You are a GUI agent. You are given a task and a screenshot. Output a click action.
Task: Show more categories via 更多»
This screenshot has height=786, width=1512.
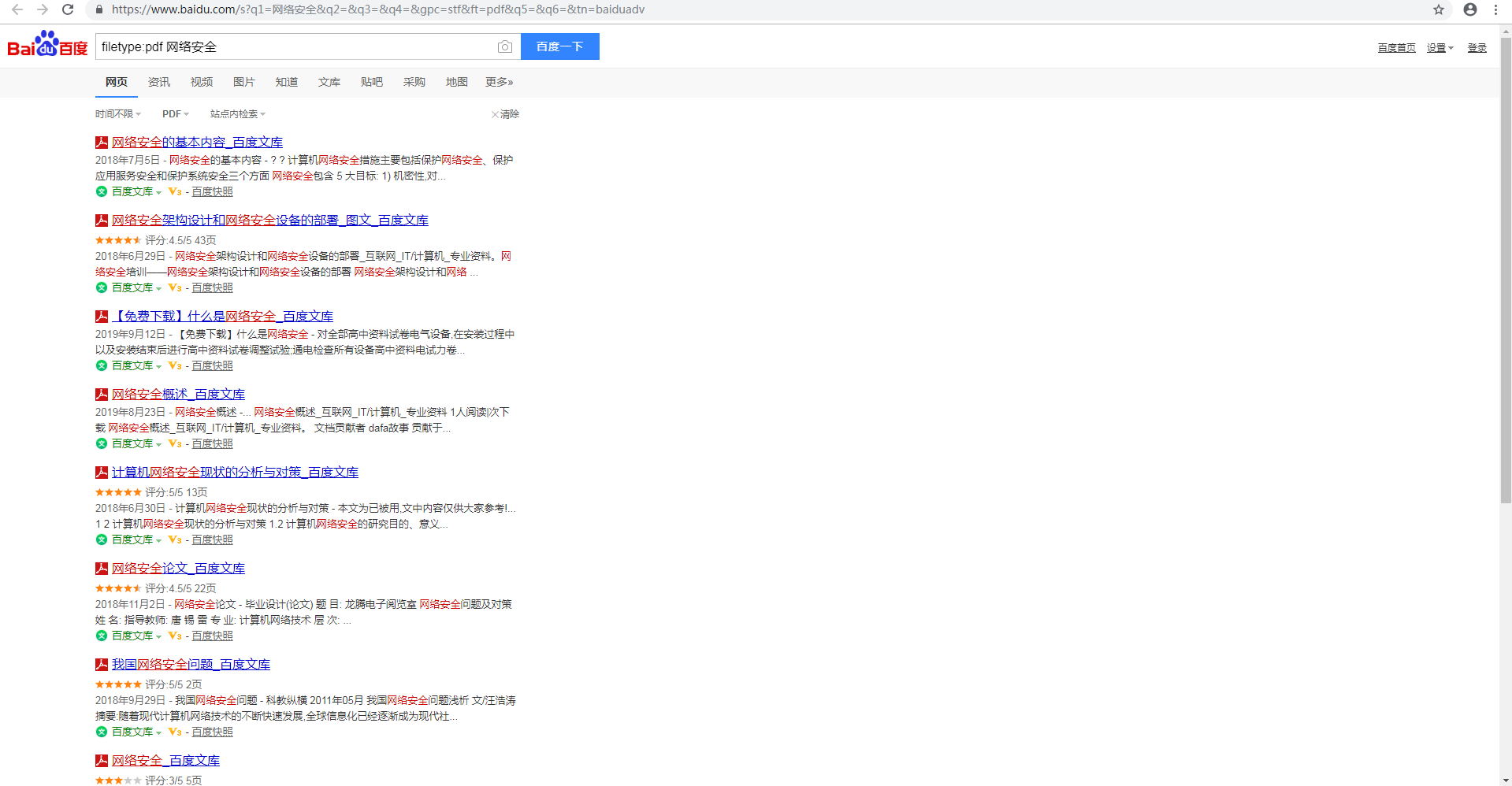[x=500, y=82]
